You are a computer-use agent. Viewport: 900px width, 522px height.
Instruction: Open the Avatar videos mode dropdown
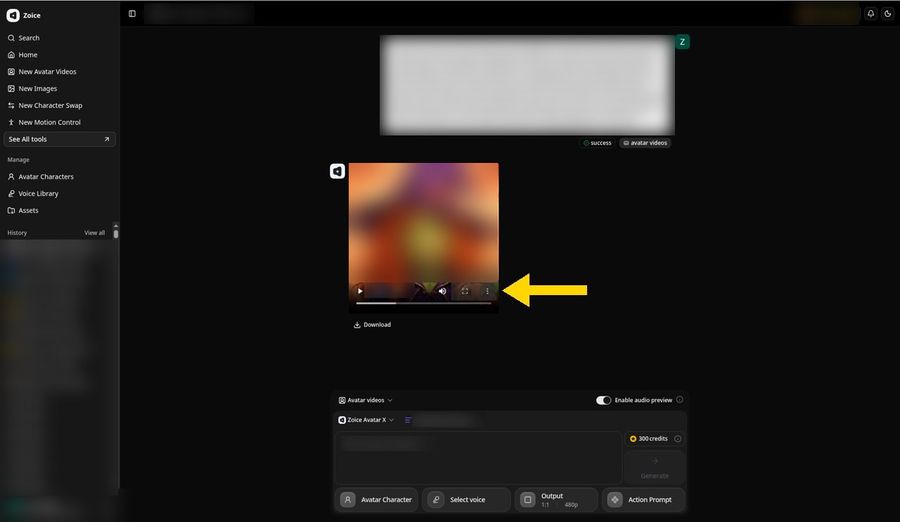coord(366,400)
